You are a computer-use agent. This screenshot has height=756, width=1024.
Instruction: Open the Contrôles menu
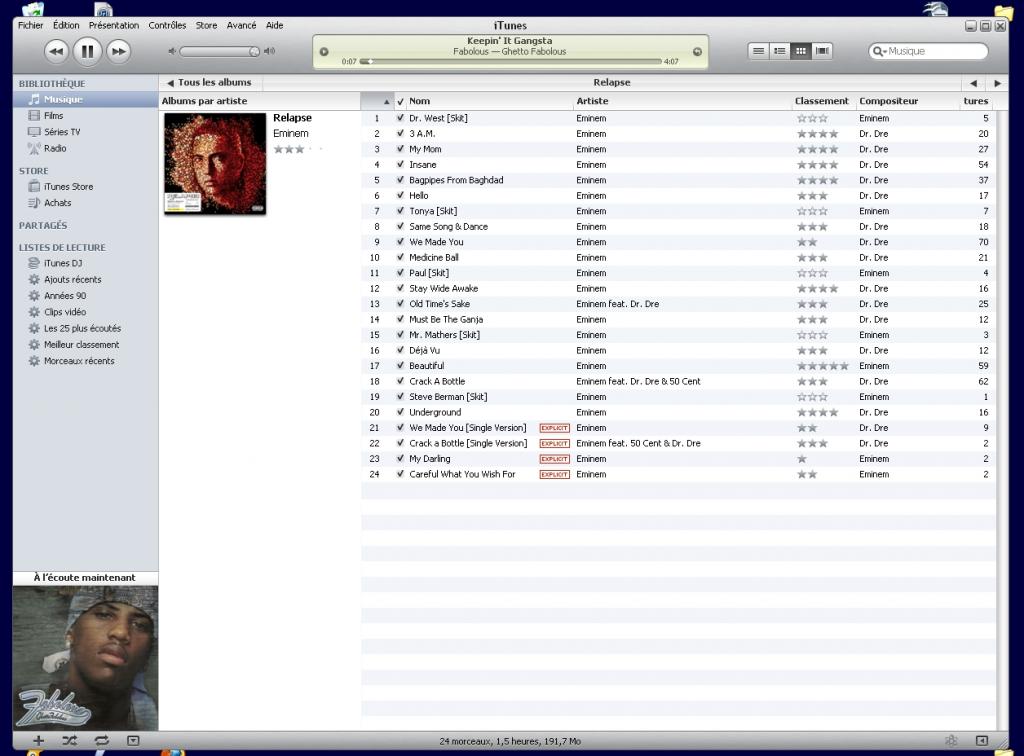167,25
